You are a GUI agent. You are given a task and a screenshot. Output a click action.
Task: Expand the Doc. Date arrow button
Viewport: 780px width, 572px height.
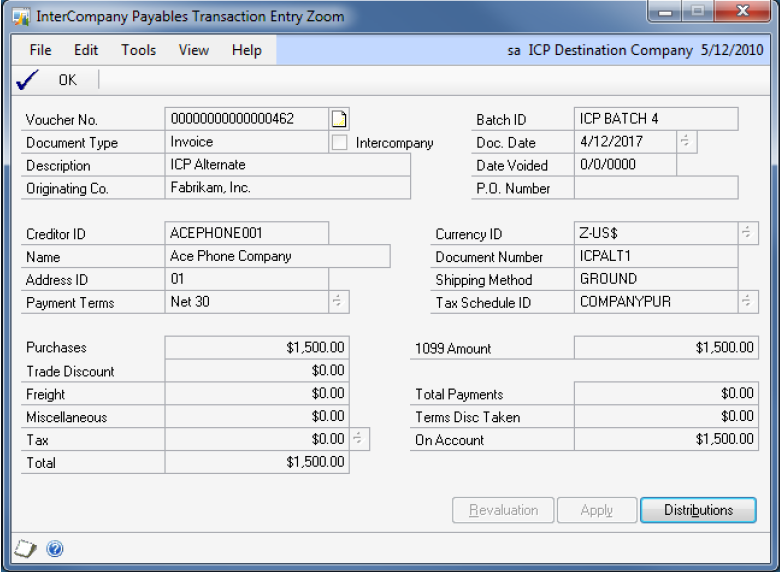(686, 142)
